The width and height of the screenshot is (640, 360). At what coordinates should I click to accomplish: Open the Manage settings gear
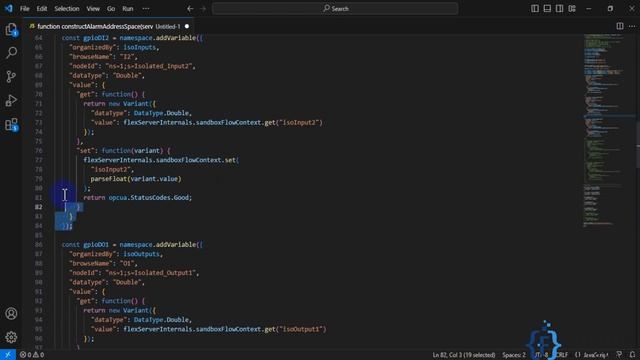tap(11, 337)
